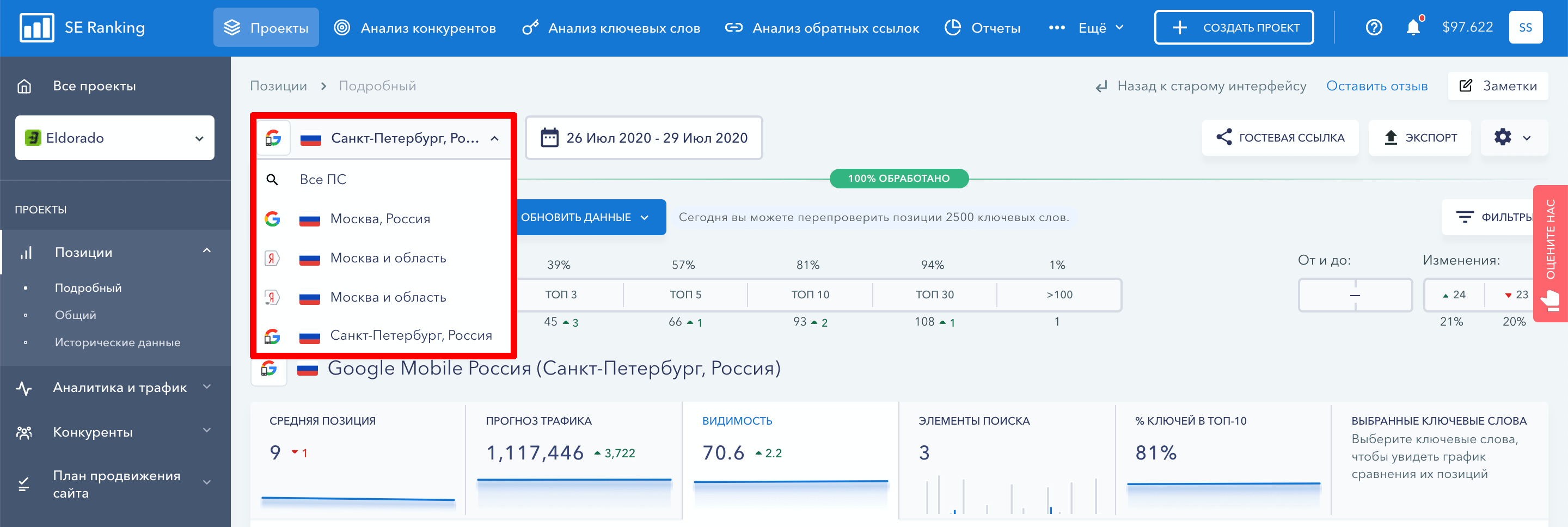The image size is (1568, 527).
Task: Open Исторические данные in sidebar
Action: (118, 342)
